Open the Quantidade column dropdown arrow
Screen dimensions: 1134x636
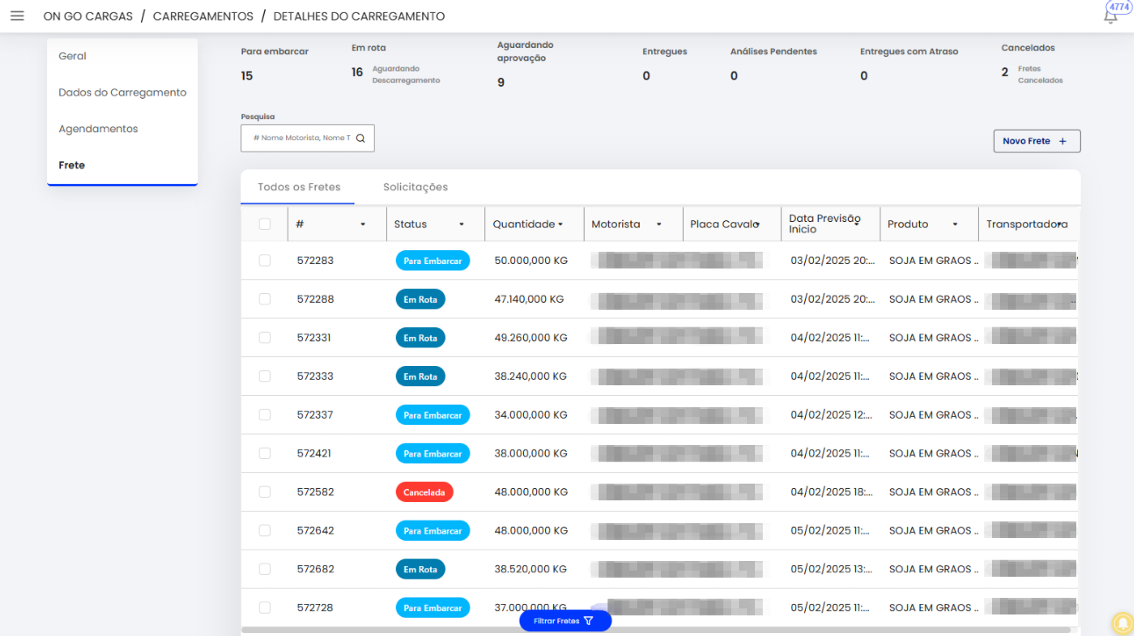[560, 224]
